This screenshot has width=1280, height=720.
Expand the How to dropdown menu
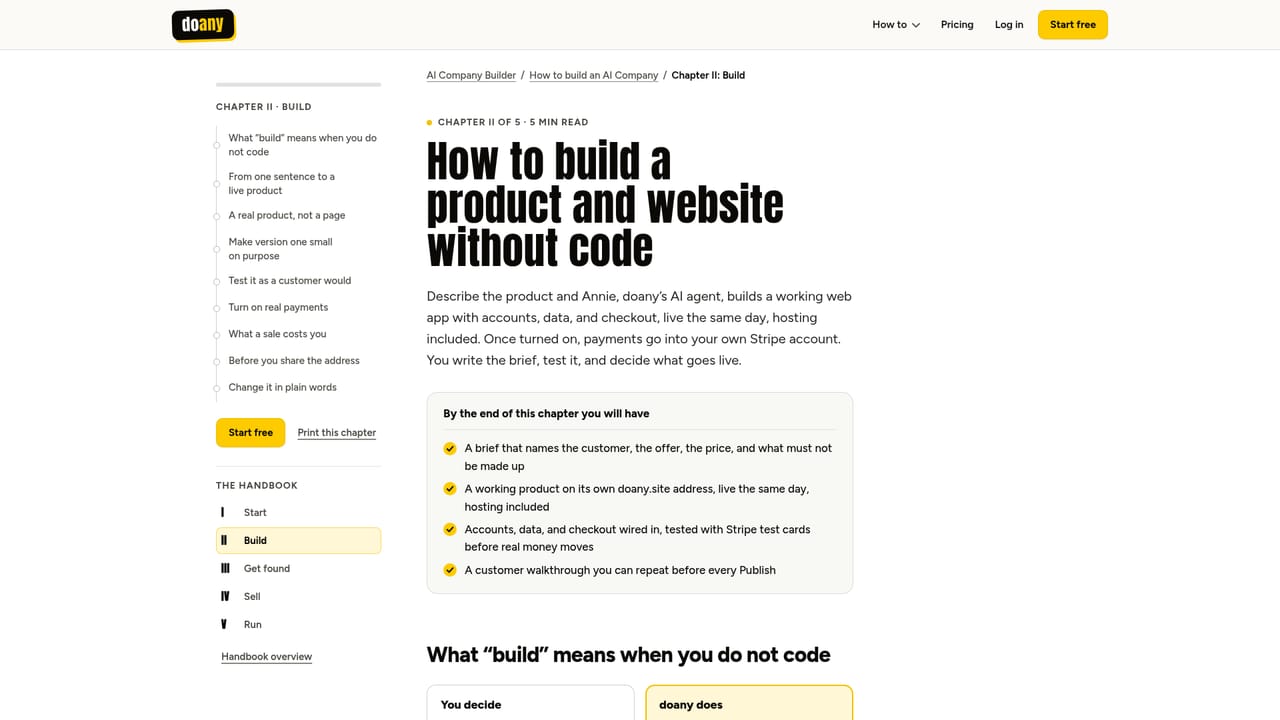[x=896, y=25]
